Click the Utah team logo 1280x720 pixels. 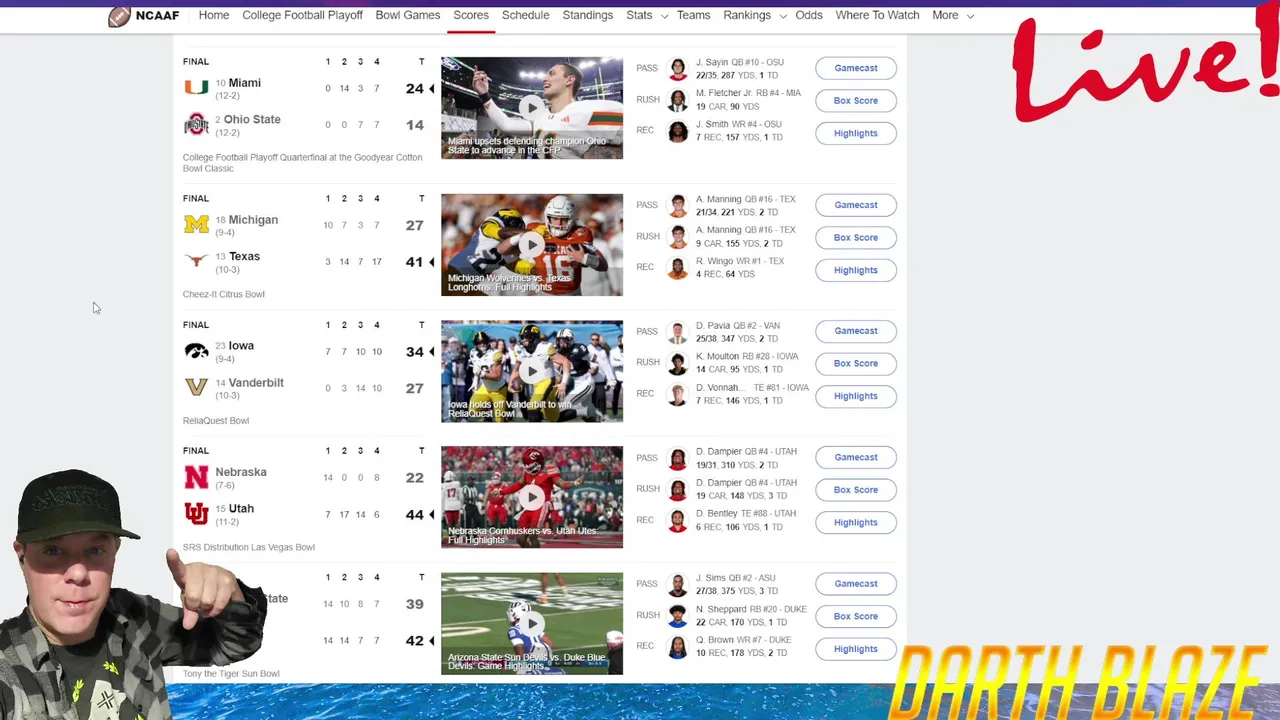(196, 514)
